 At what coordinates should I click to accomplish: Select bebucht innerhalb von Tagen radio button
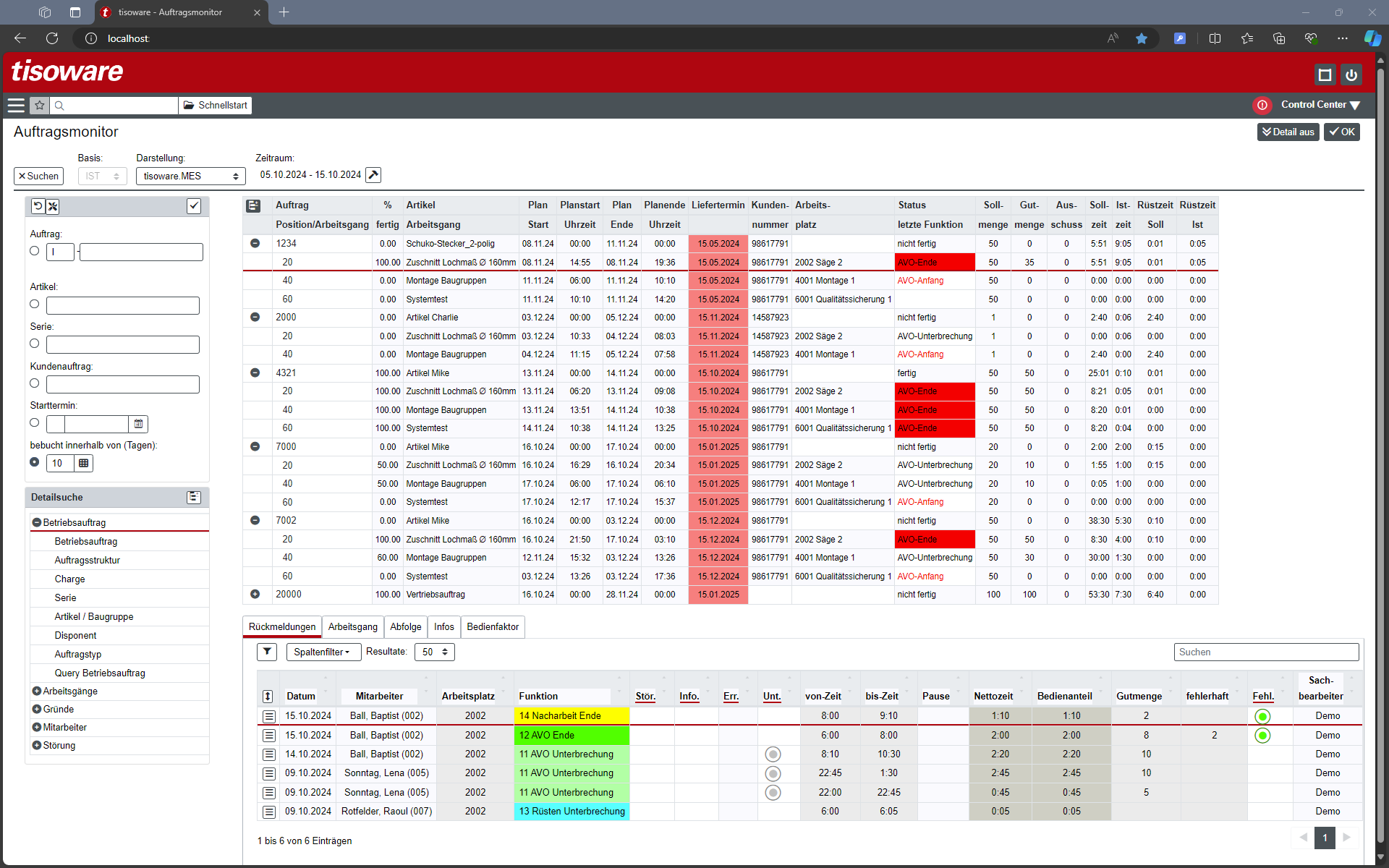(34, 462)
